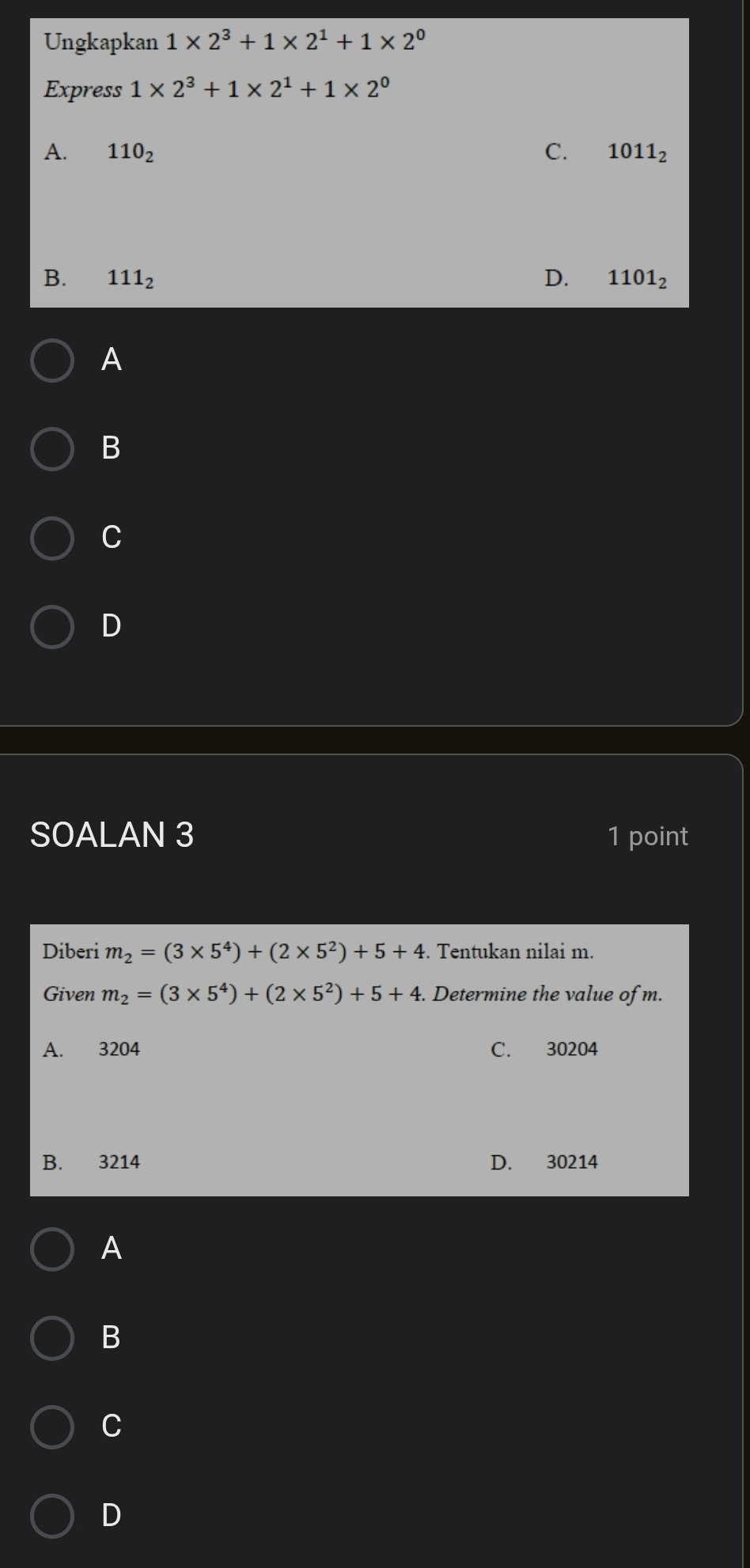Select radio option A for the binary expression question
The height and width of the screenshot is (1568, 750).
pyautogui.click(x=52, y=361)
